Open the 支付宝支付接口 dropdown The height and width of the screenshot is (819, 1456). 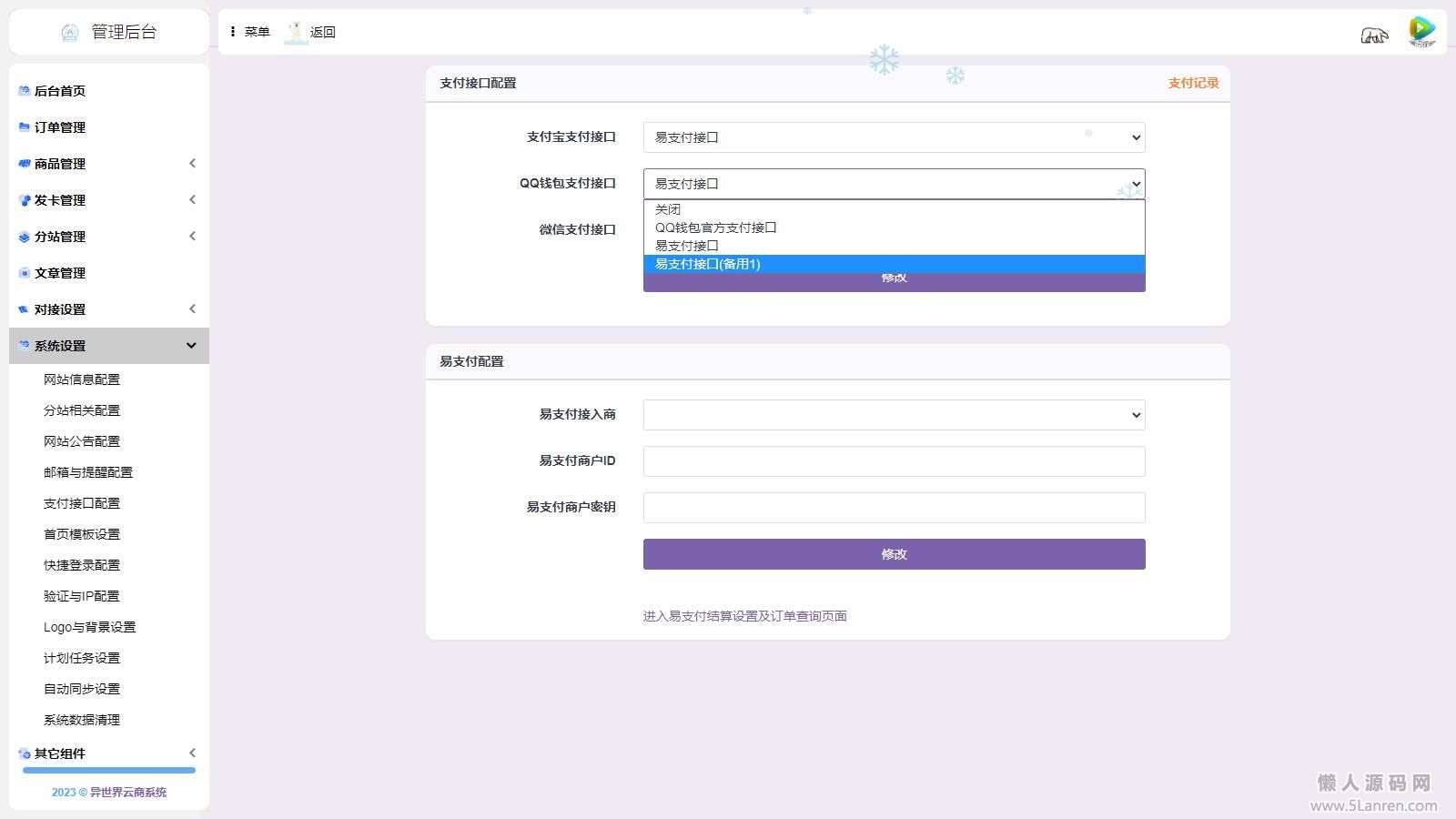[x=894, y=137]
